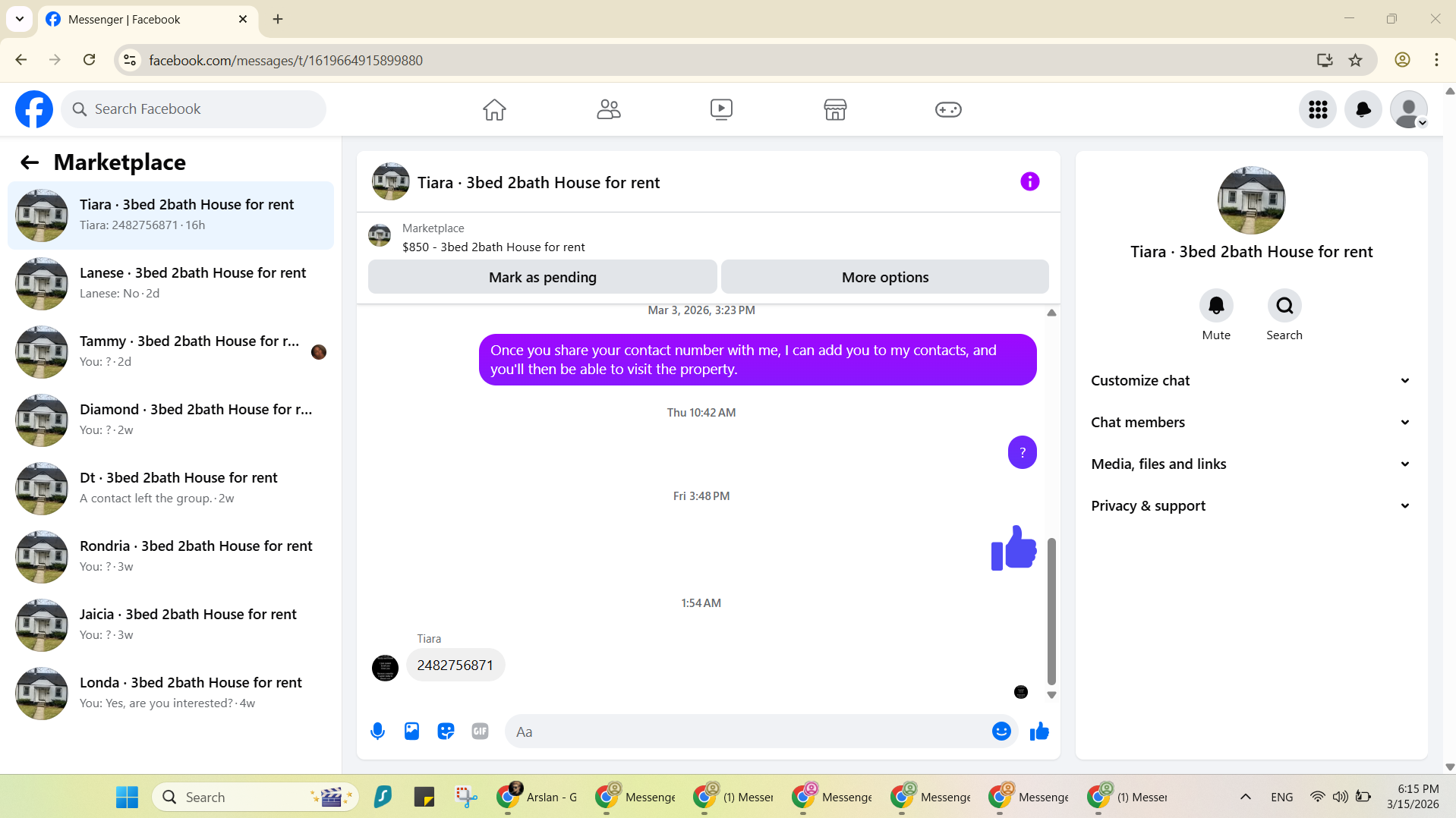This screenshot has height=818, width=1456.
Task: Open Chrome three-dot menu
Action: pos(1436,60)
